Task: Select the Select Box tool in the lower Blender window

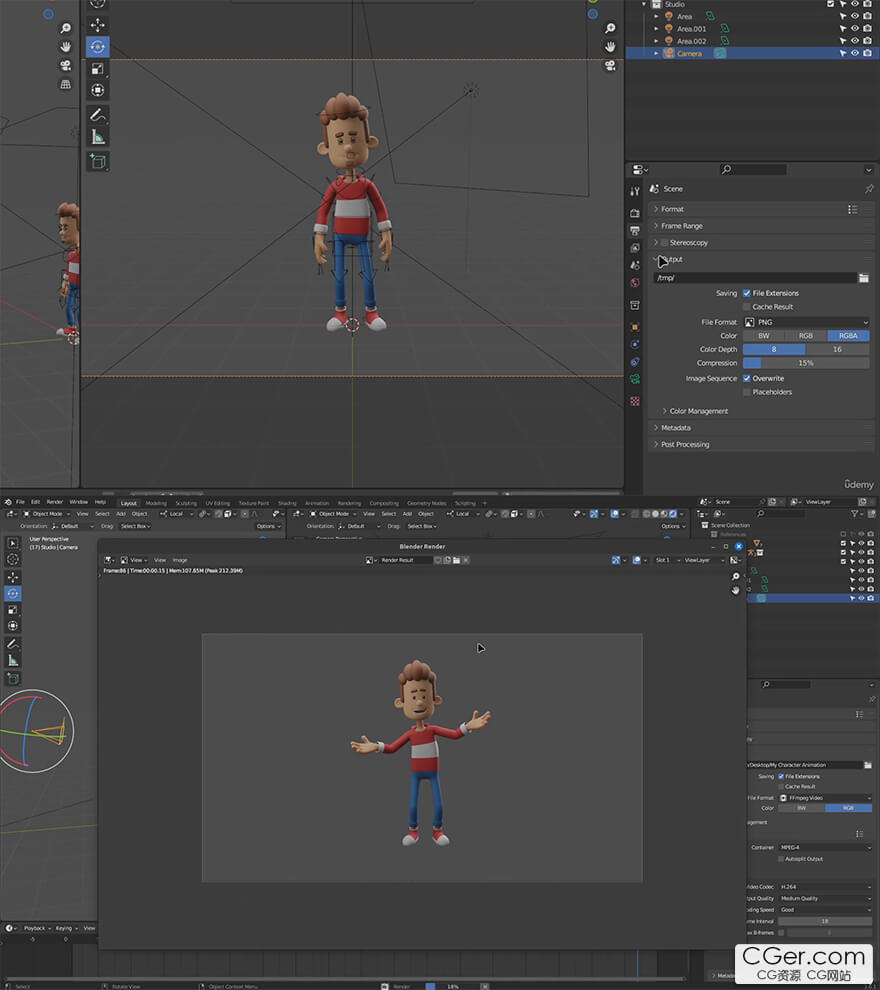Action: (x=13, y=543)
